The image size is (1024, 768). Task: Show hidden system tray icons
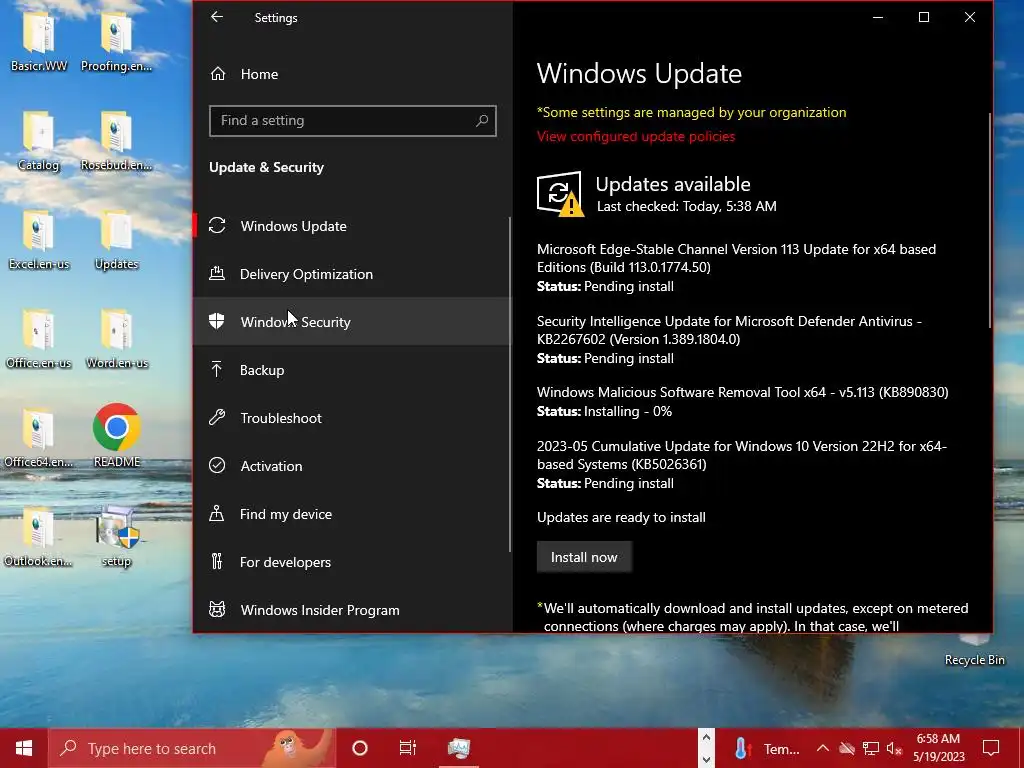click(x=823, y=748)
